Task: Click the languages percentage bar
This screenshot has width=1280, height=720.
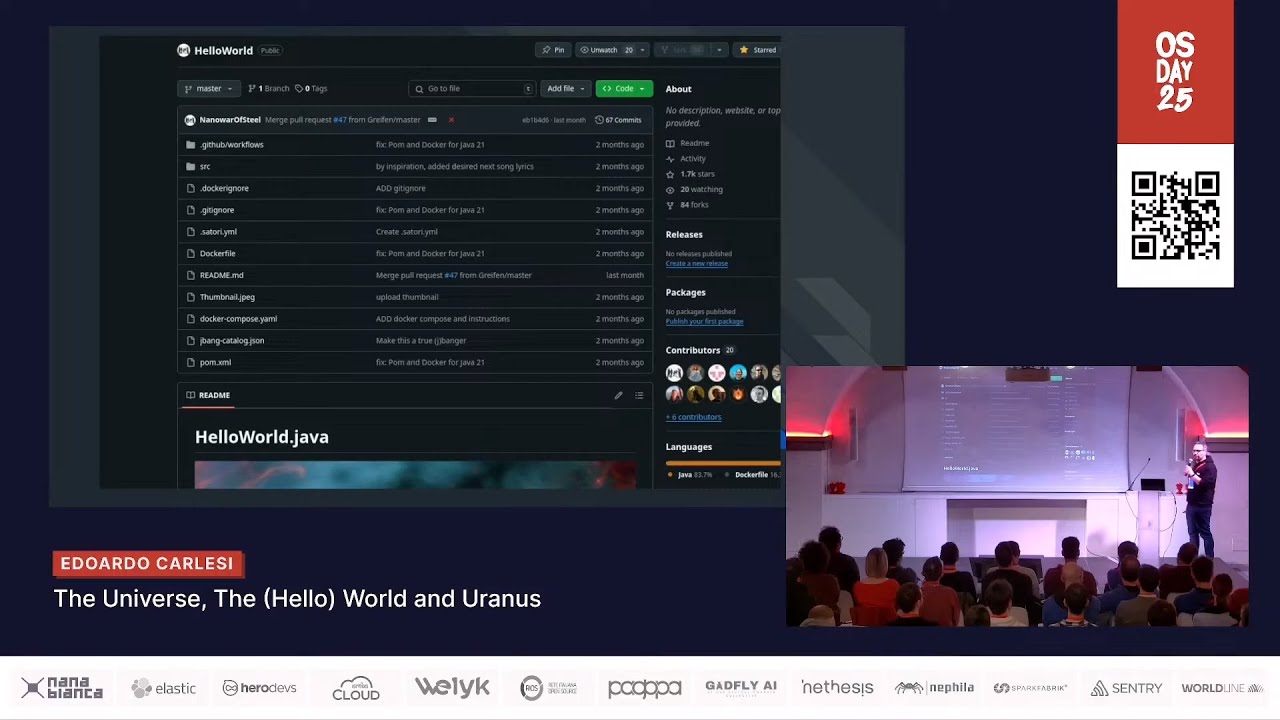Action: [x=723, y=463]
